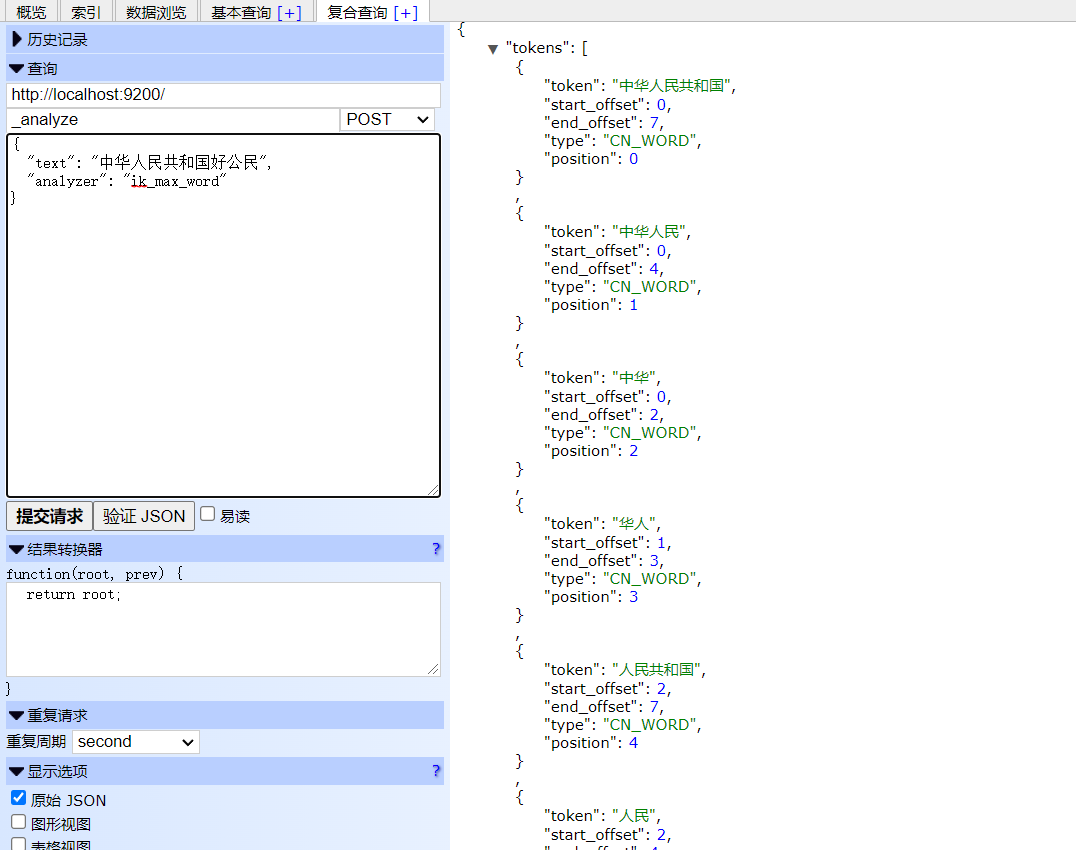Image resolution: width=1076 pixels, height=850 pixels.
Task: Open help for 结果转换器
Action: tap(436, 549)
